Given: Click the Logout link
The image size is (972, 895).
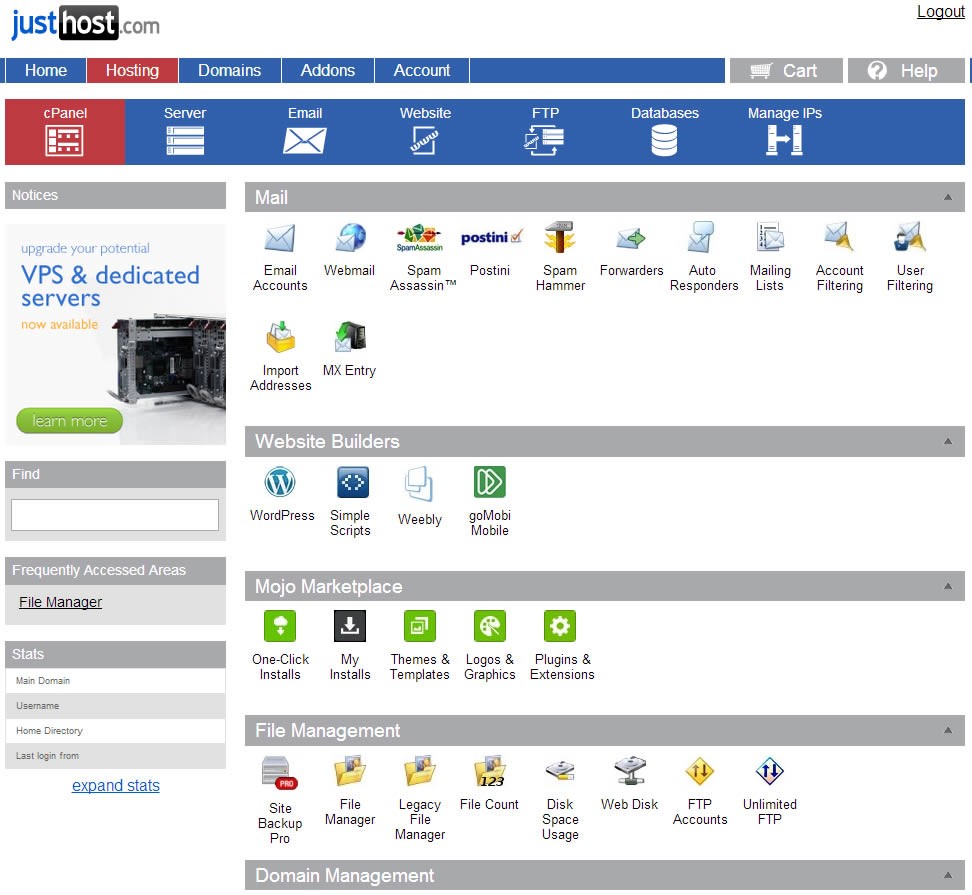Looking at the screenshot, I should [940, 12].
